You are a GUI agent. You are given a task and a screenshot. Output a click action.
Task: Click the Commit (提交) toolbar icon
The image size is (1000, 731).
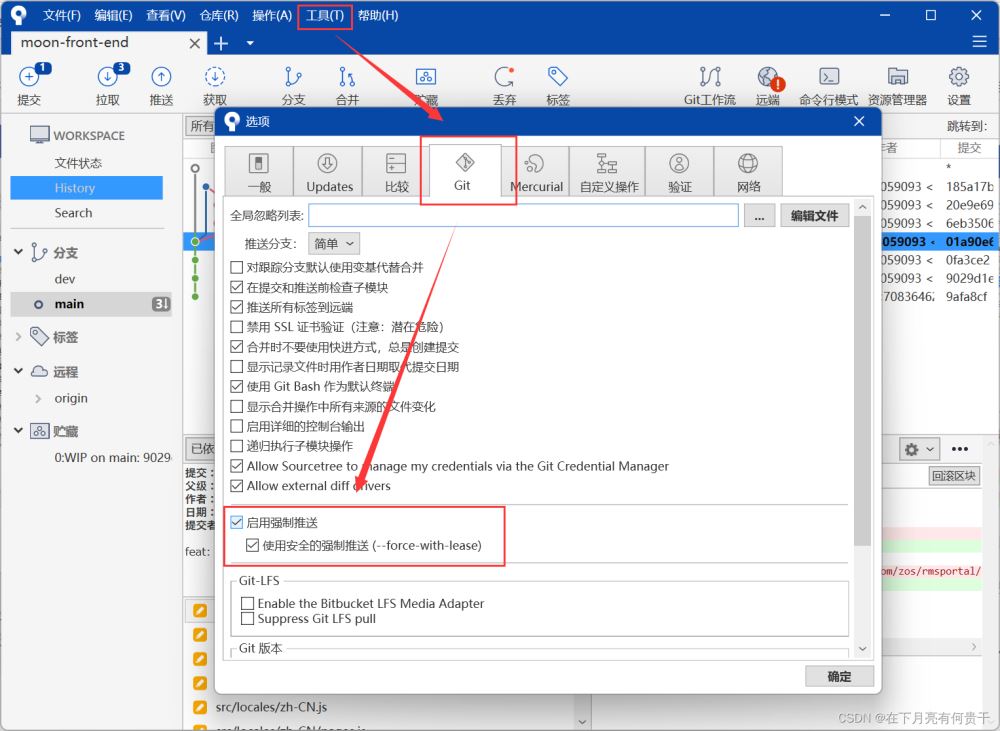pyautogui.click(x=29, y=77)
